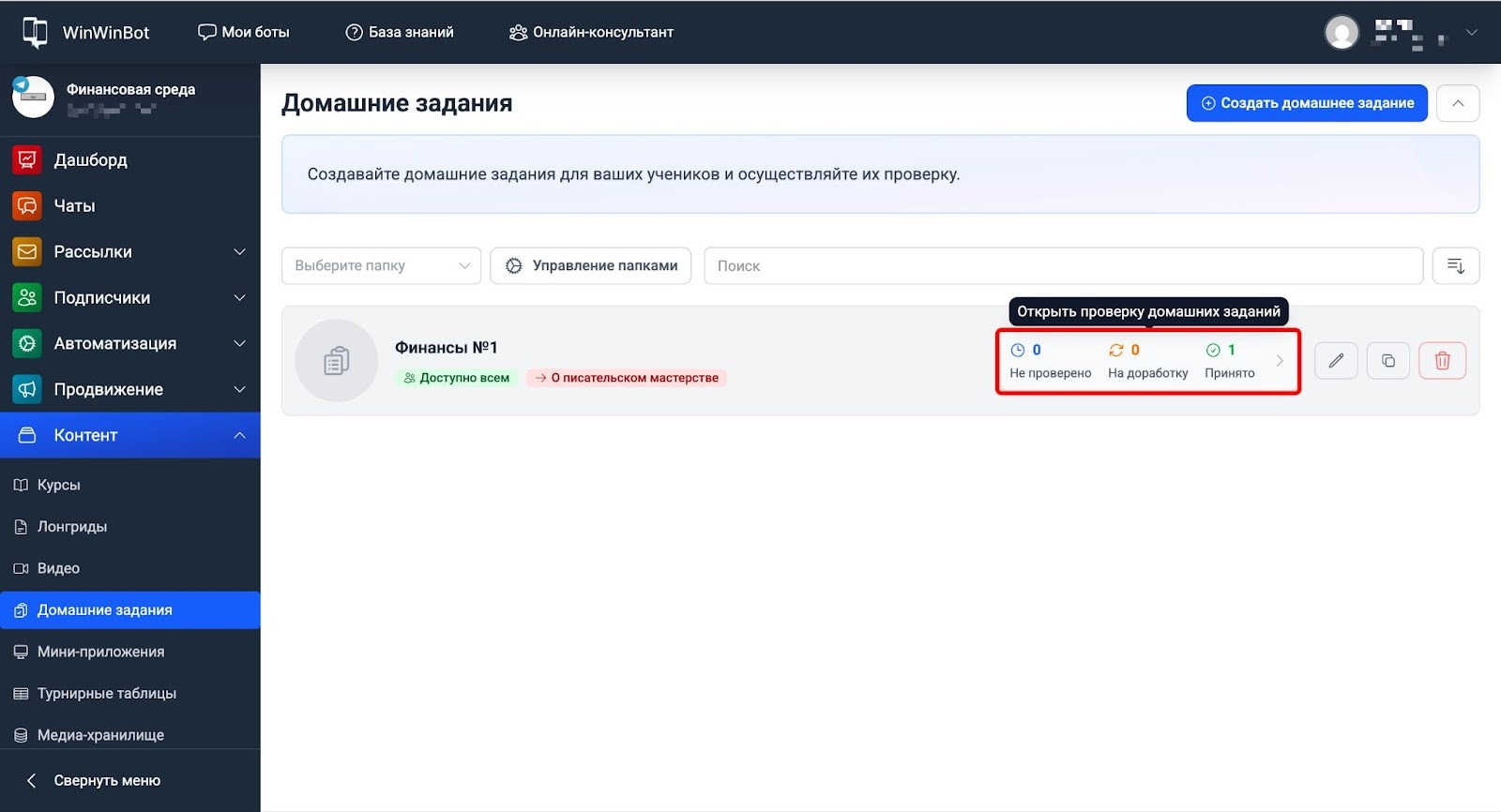Viewport: 1501px width, 812px height.
Task: Click the user avatar in the top bar
Action: tap(1342, 33)
